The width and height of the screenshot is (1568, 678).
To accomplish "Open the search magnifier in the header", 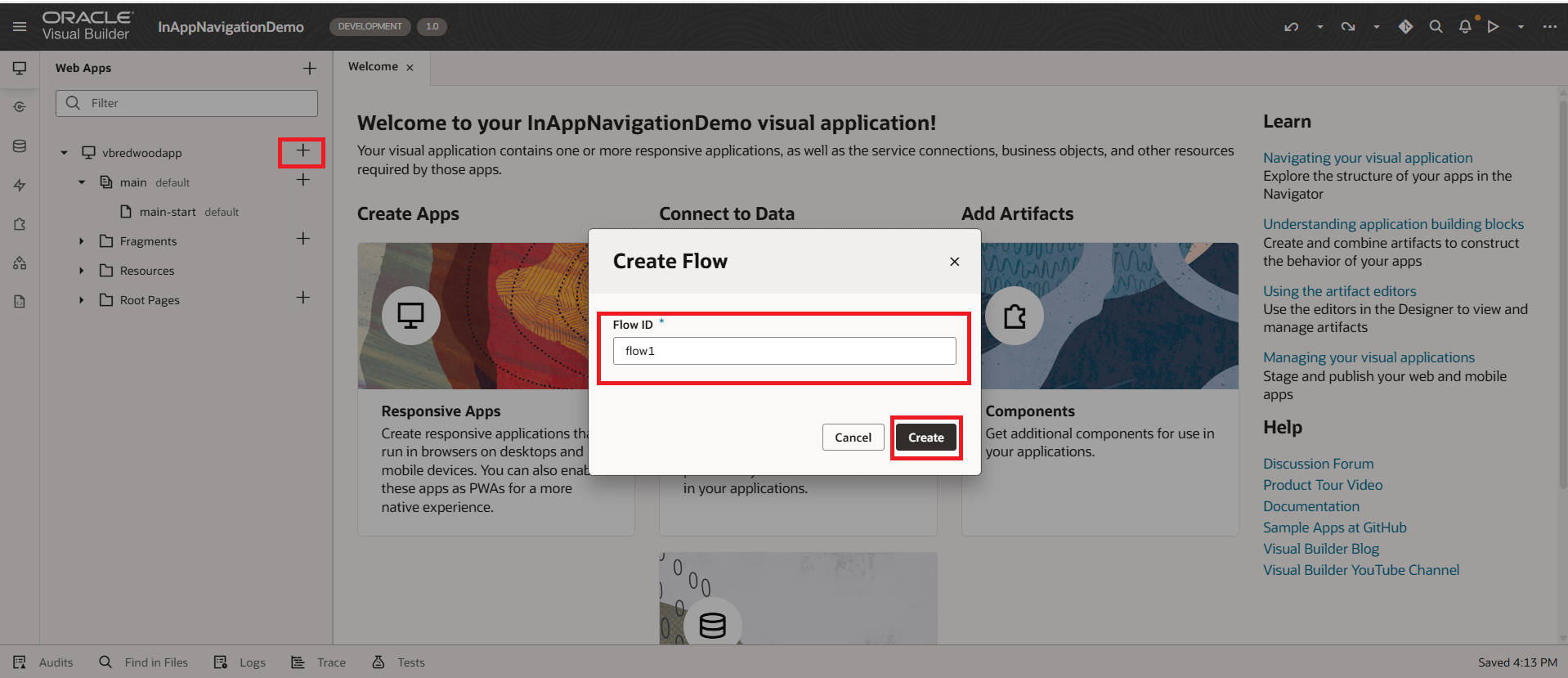I will (1436, 27).
